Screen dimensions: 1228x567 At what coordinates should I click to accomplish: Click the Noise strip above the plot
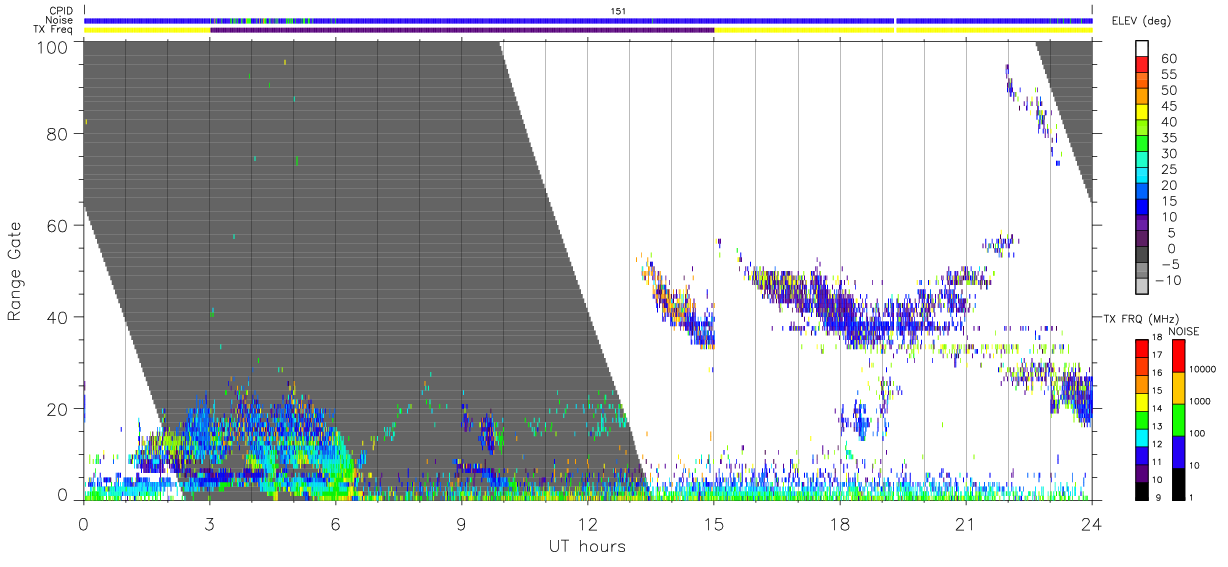click(x=588, y=20)
